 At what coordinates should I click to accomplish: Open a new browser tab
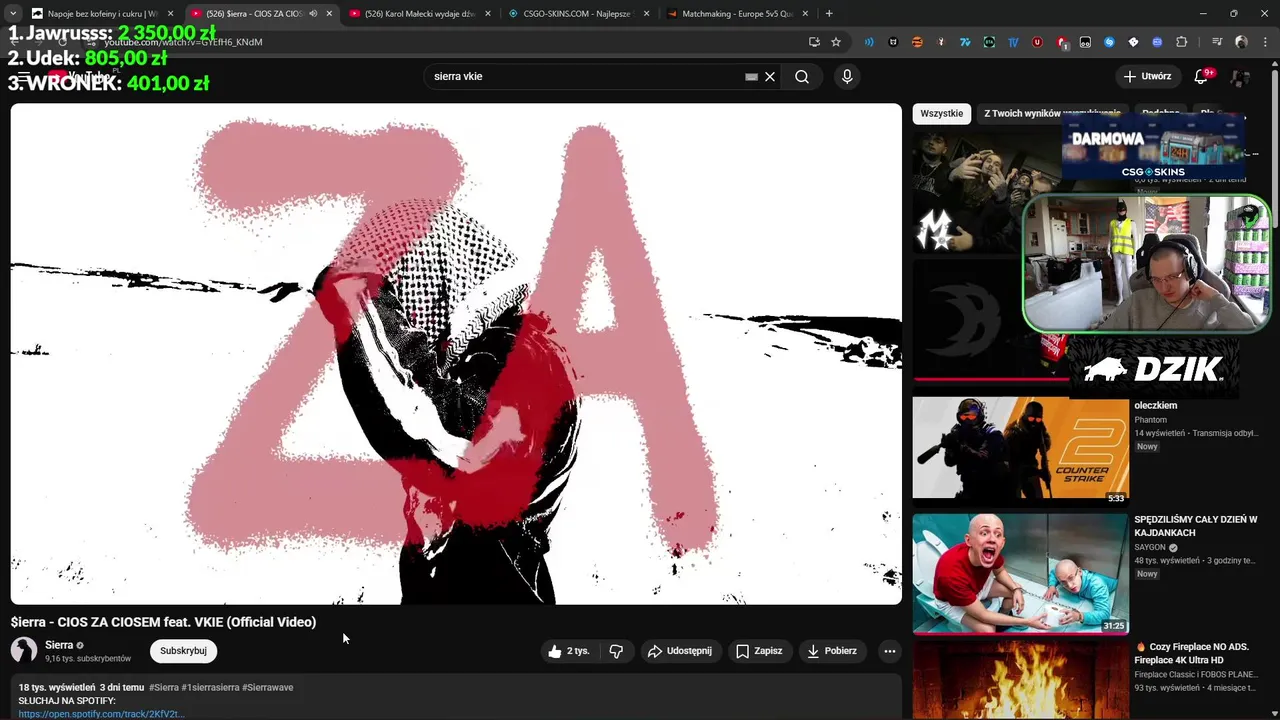pos(829,14)
